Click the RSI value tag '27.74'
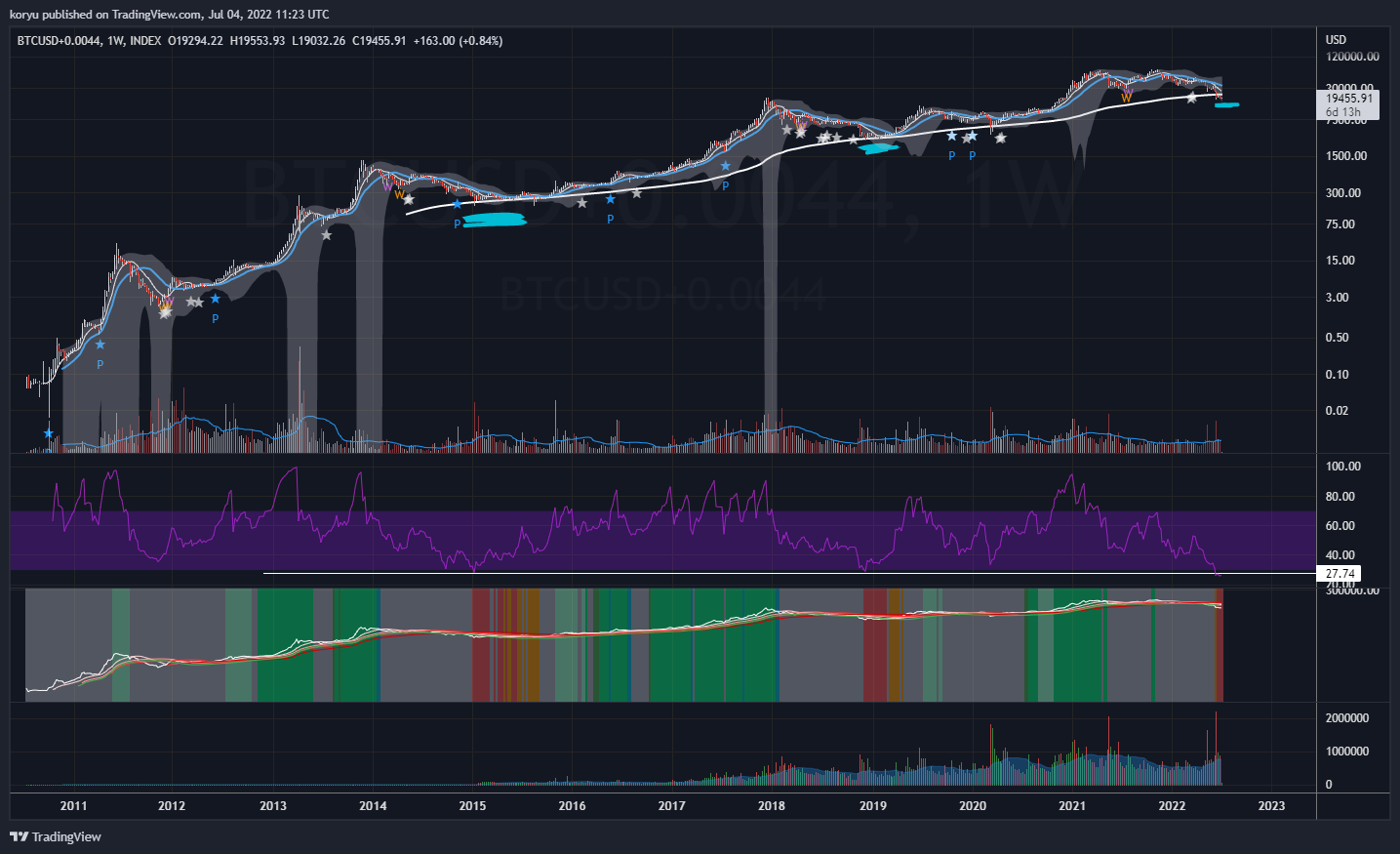 point(1340,574)
